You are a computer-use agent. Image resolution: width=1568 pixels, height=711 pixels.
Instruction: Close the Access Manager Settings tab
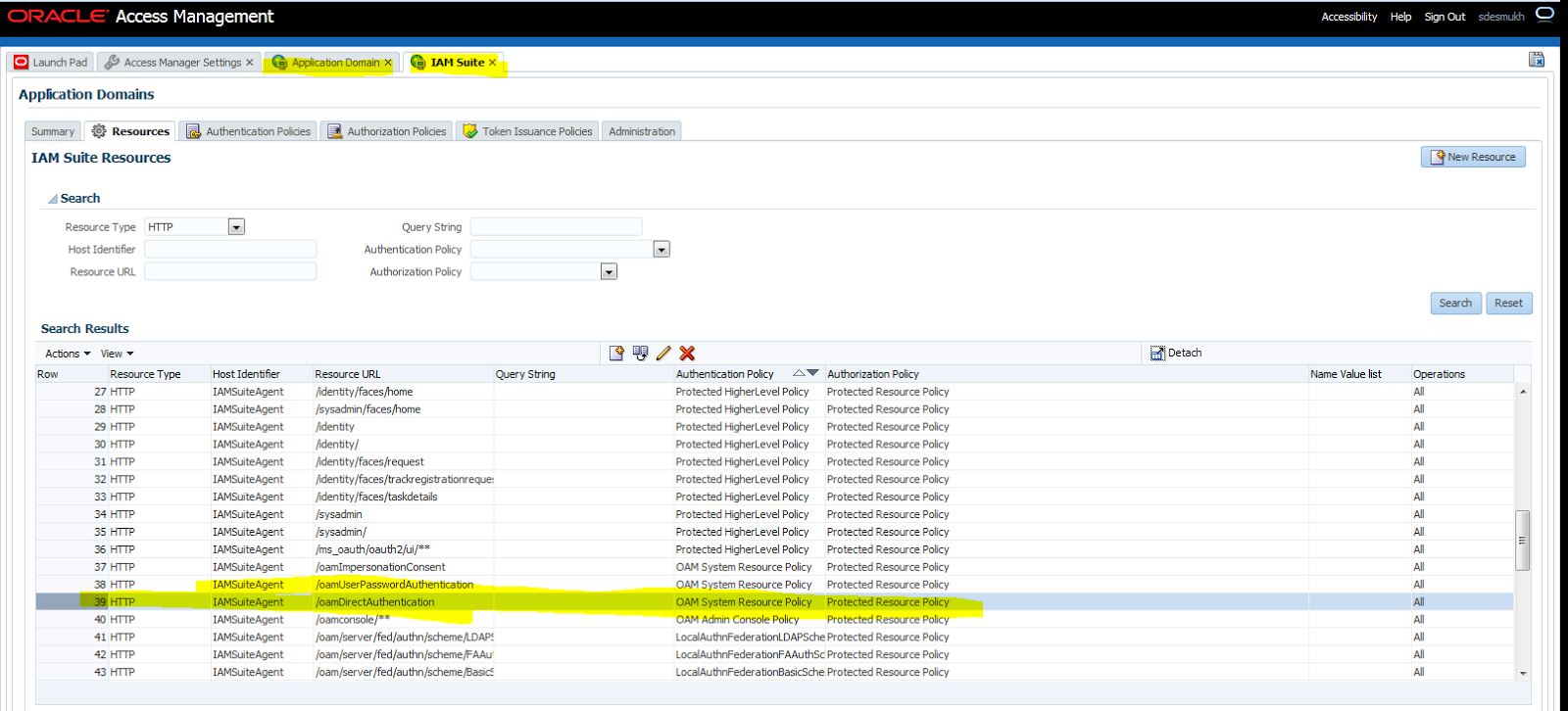[250, 63]
